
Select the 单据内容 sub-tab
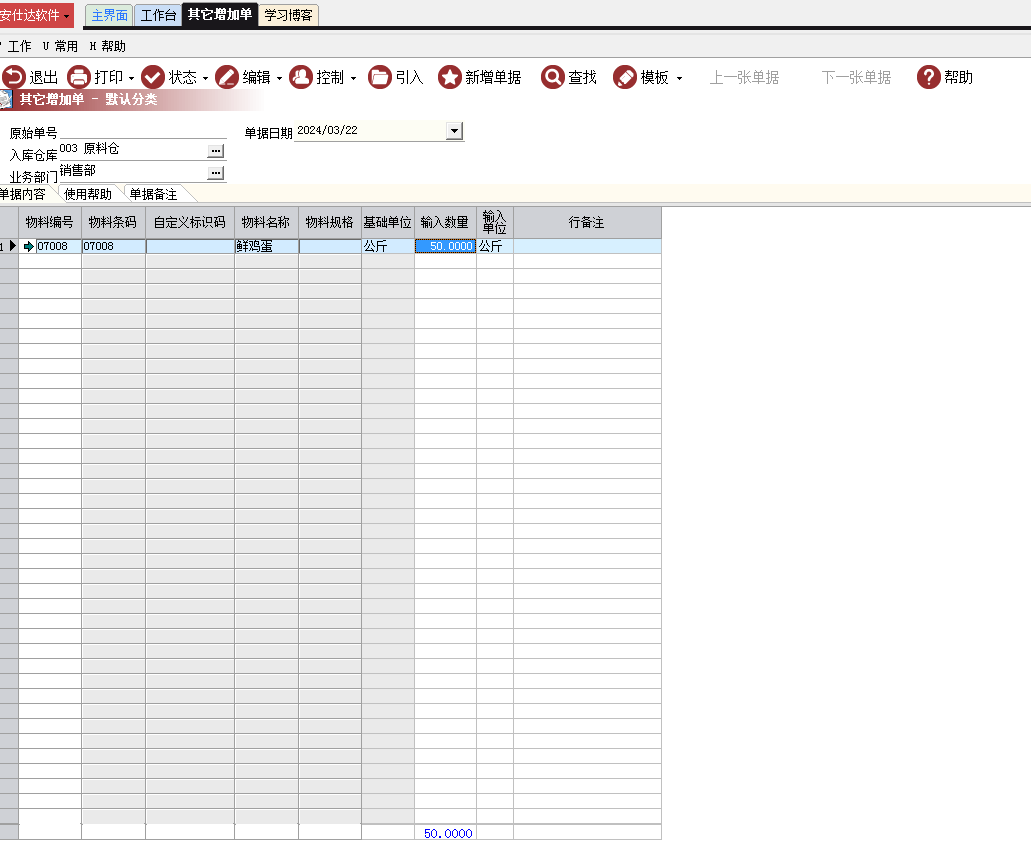tap(23, 194)
